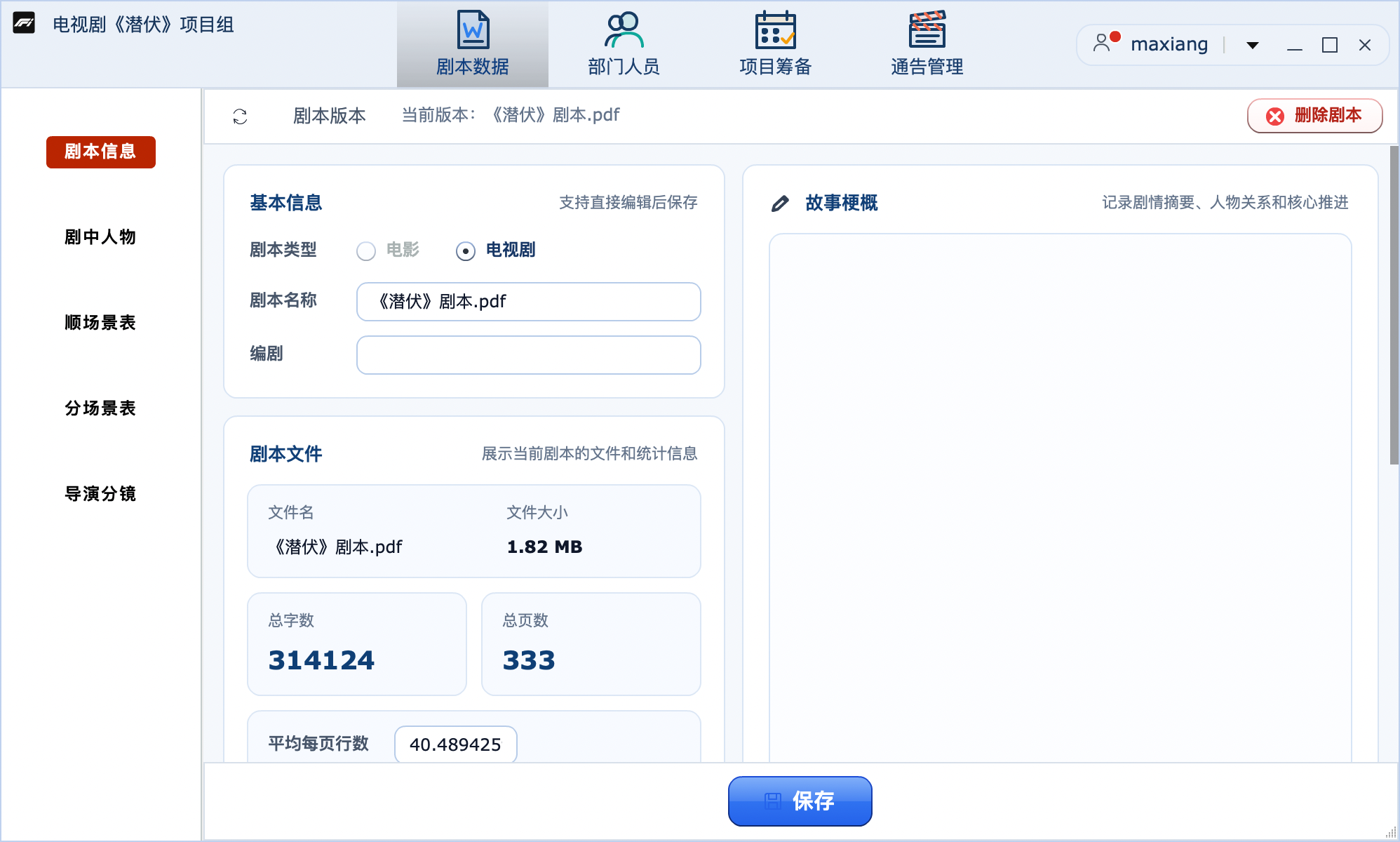Open 剧本信息 in the sidebar
Screen dimensions: 1400x842
point(101,152)
